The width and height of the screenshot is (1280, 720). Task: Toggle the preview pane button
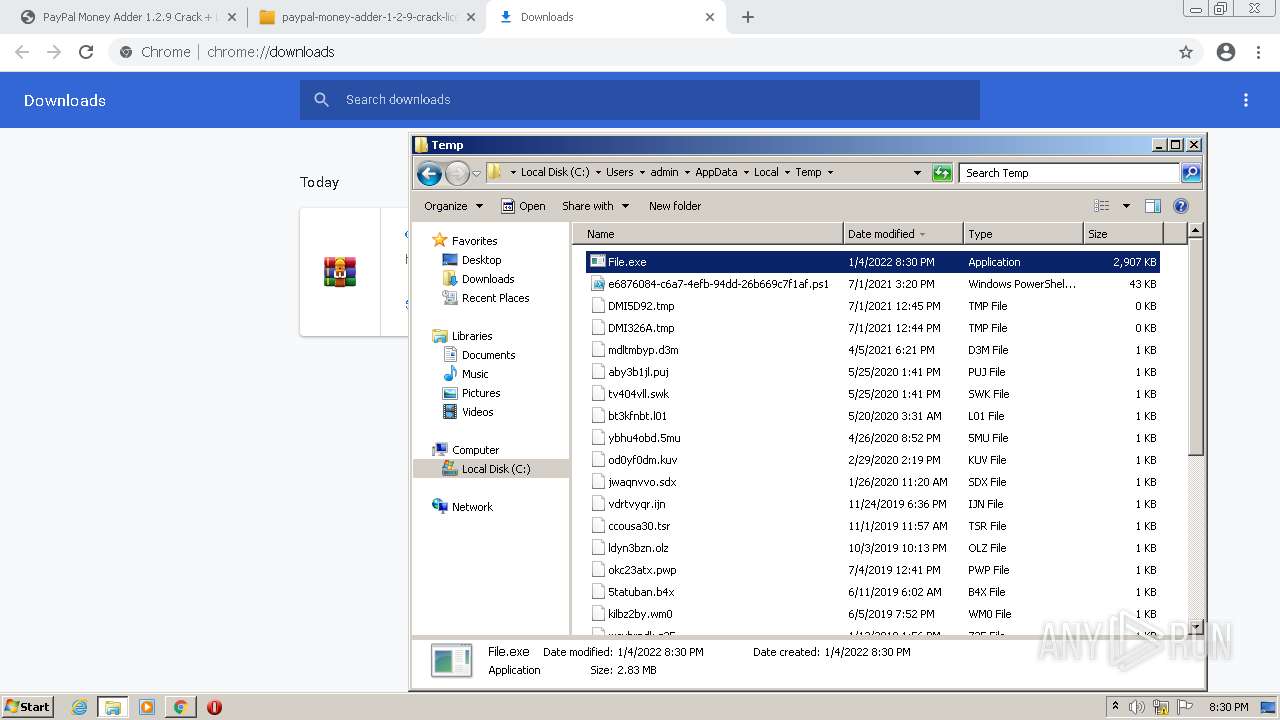[1153, 206]
